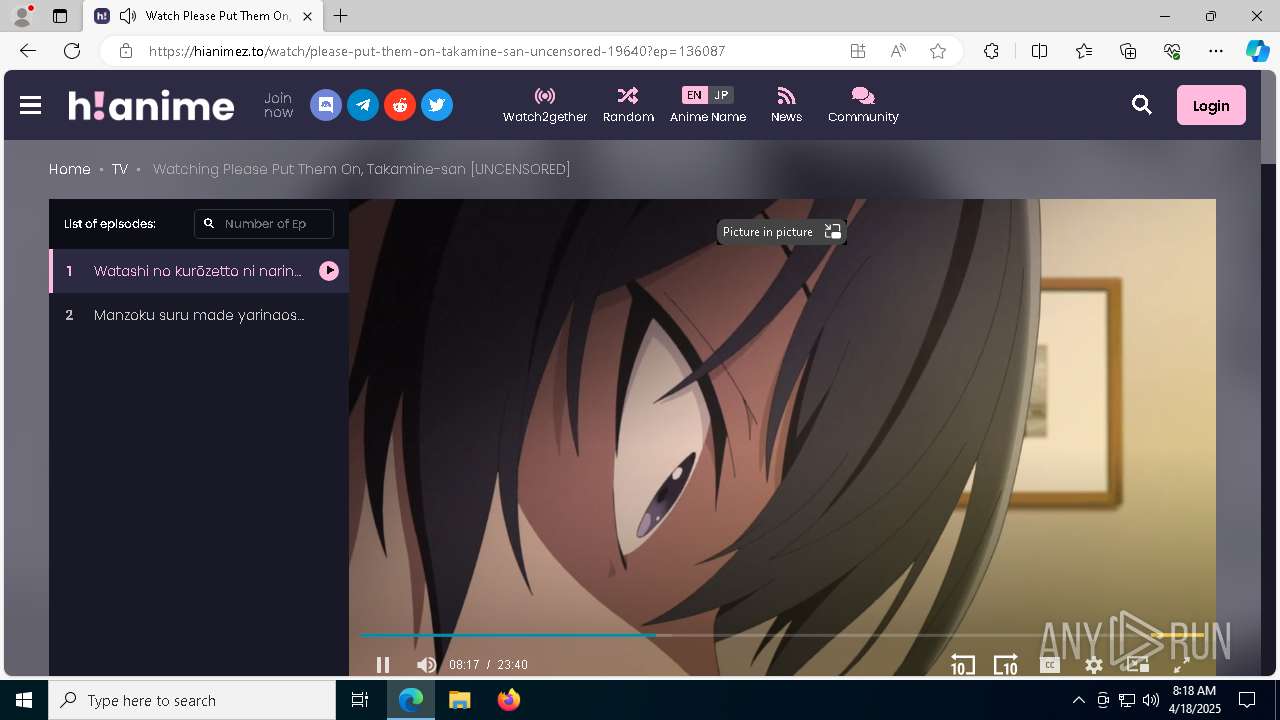The image size is (1280, 720).
Task: Open the Windows Start menu
Action: point(24,700)
